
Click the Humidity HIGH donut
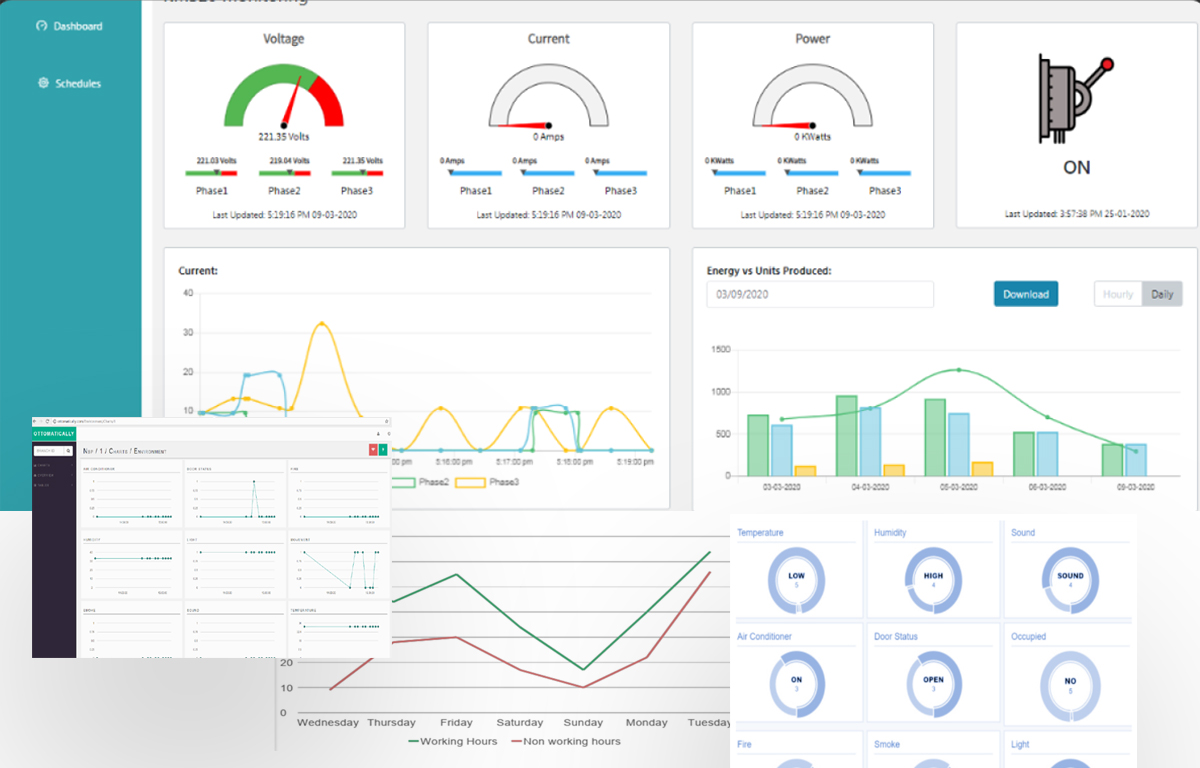933,579
